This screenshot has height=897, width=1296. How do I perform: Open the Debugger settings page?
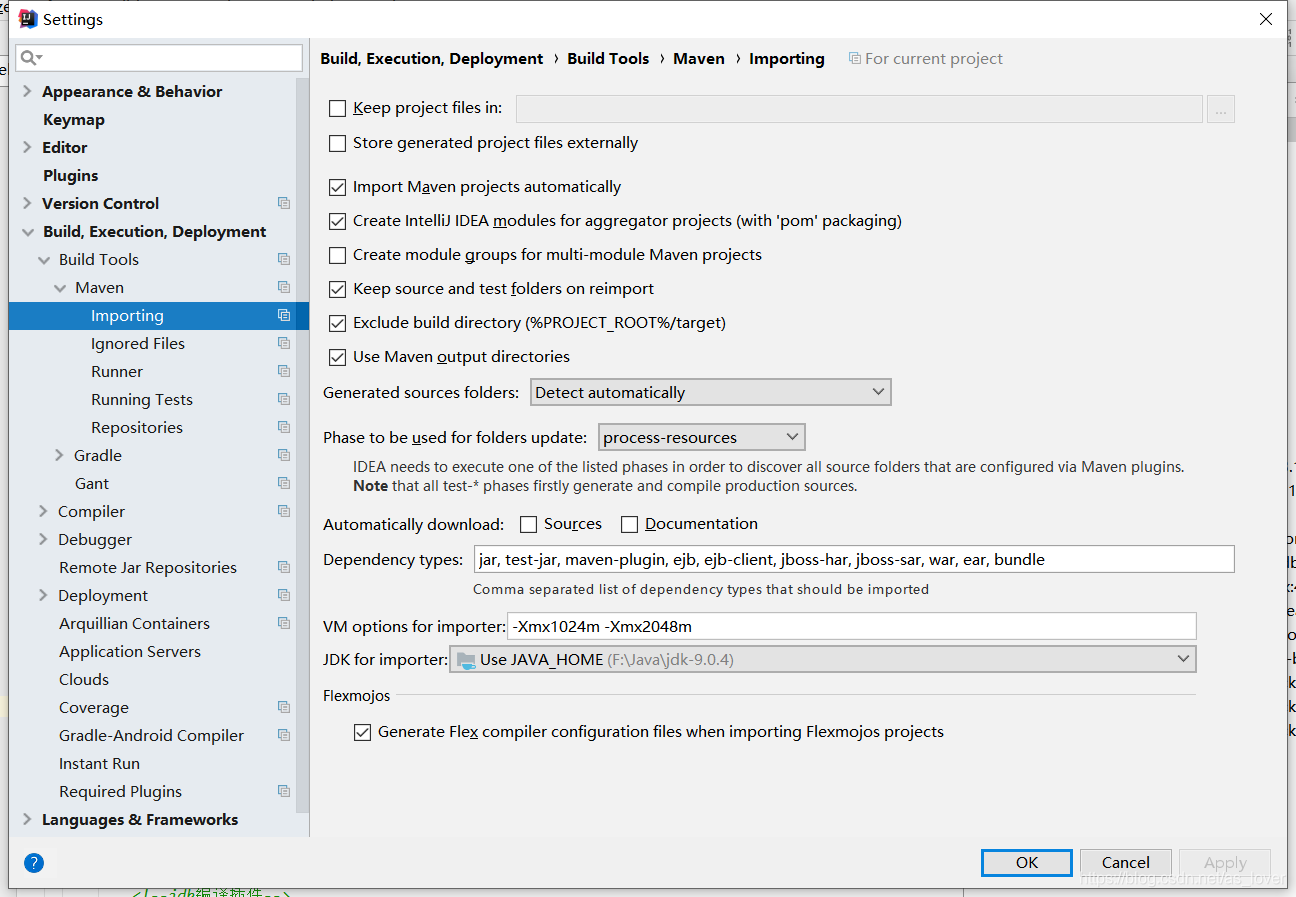coord(95,539)
